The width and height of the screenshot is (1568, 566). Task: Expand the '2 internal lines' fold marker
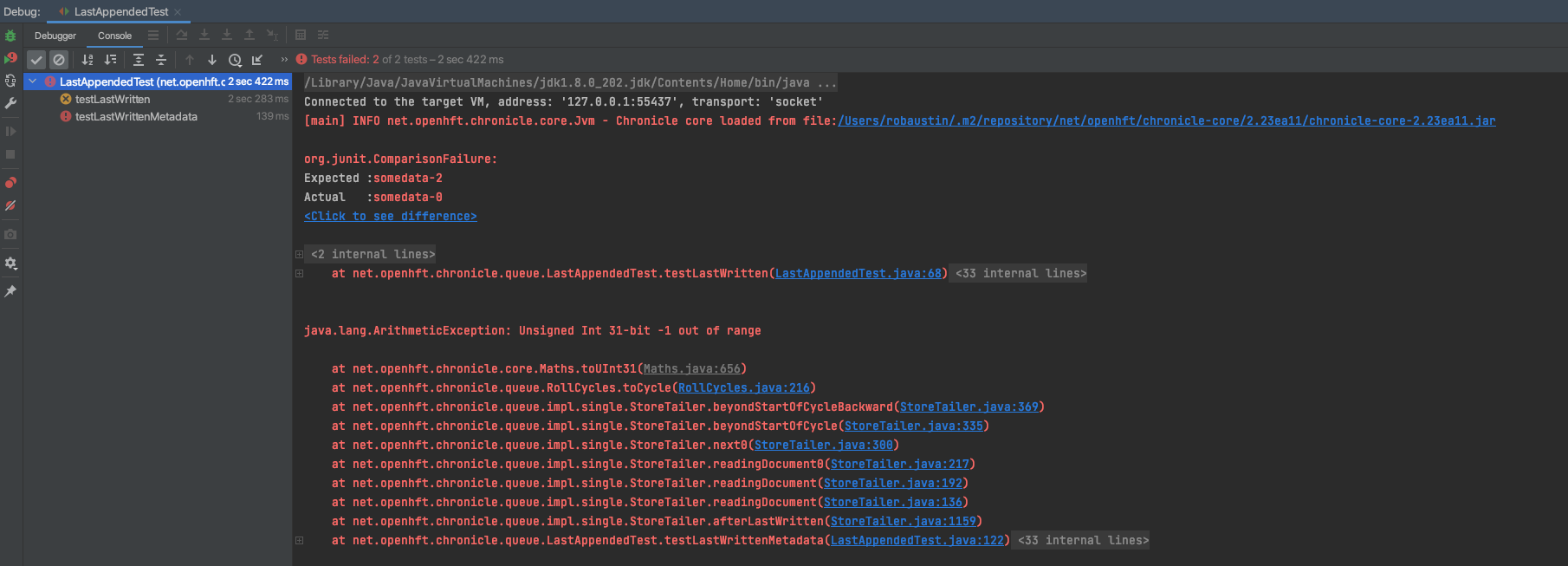pyautogui.click(x=299, y=254)
